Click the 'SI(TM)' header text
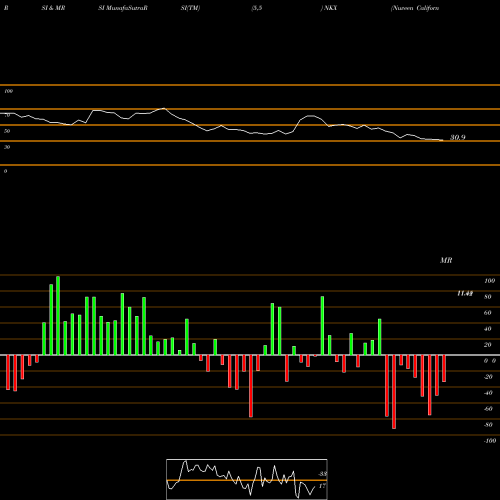This screenshot has height=500, width=500. [x=190, y=8]
